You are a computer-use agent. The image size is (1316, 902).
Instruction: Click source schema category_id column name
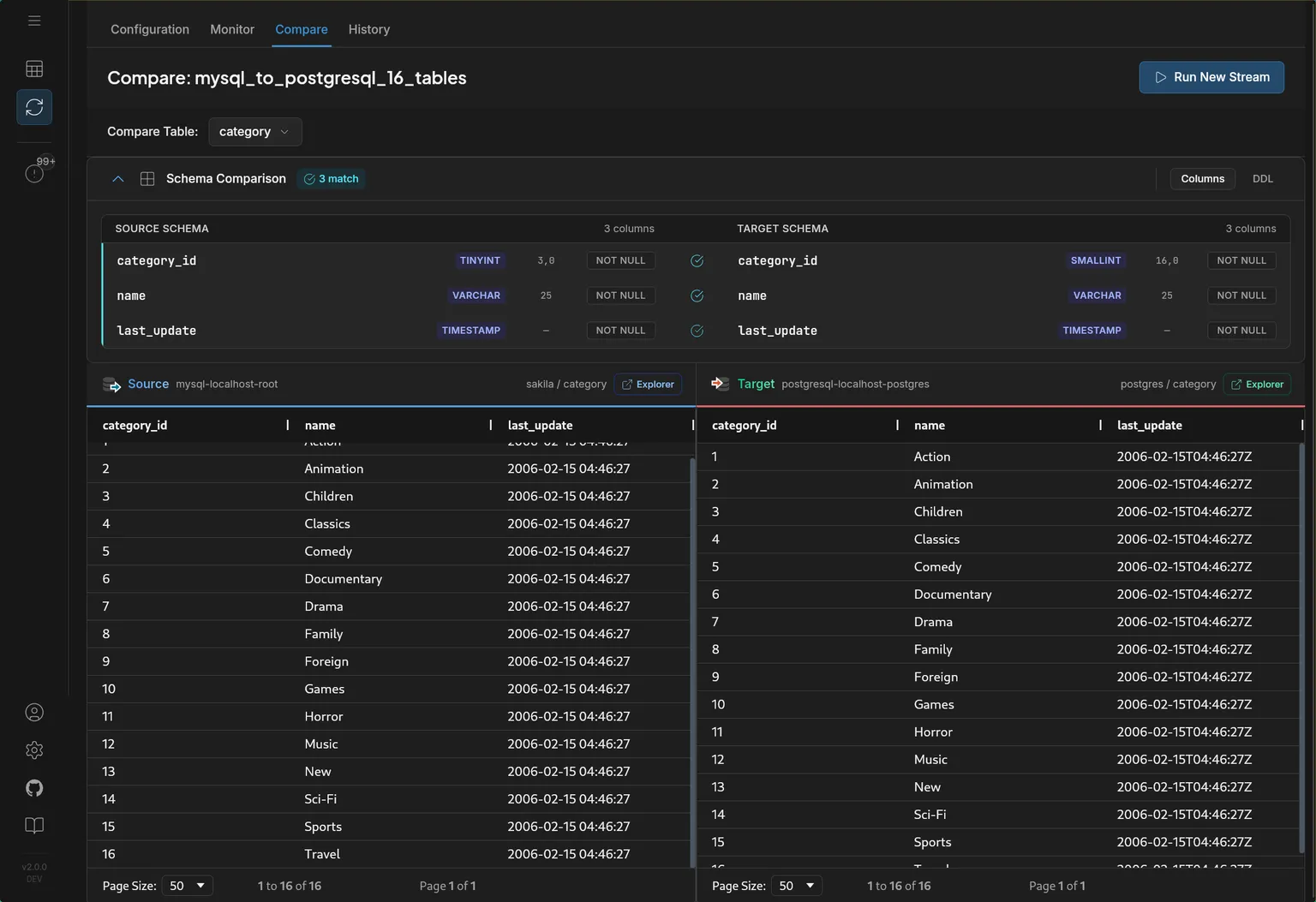pos(157,261)
